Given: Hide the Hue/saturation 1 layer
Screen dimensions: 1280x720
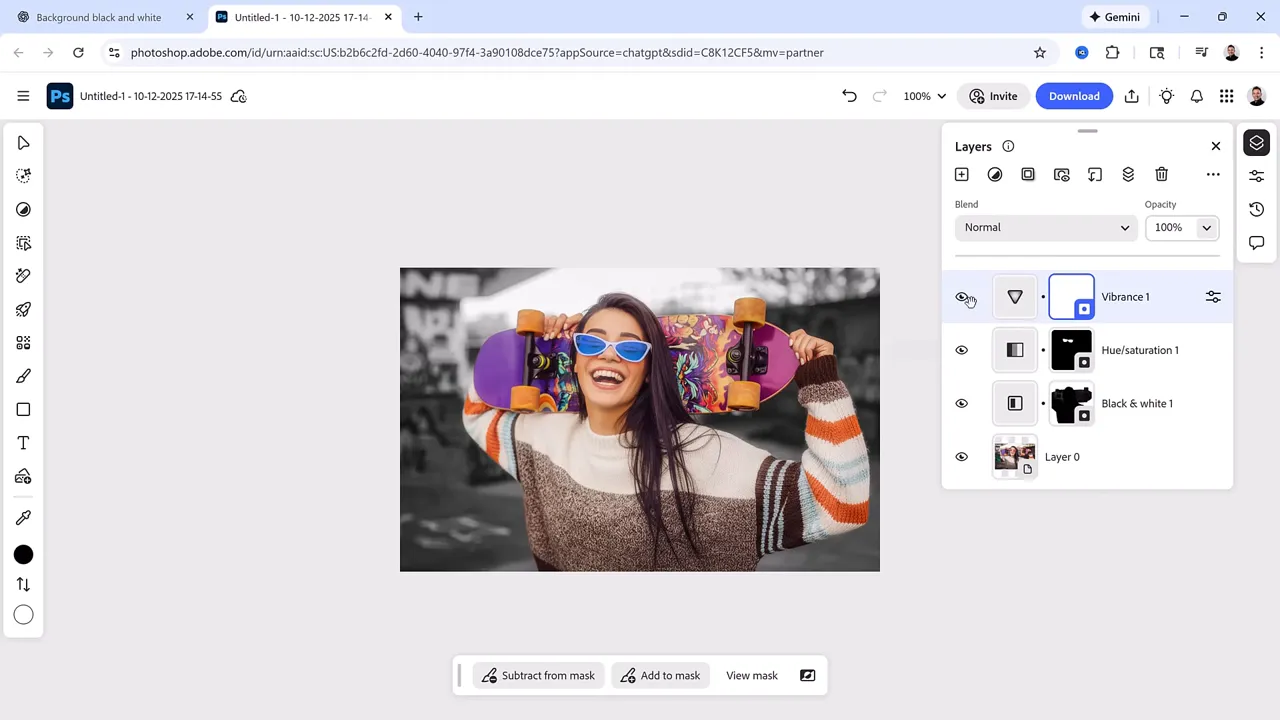Looking at the screenshot, I should click(961, 350).
